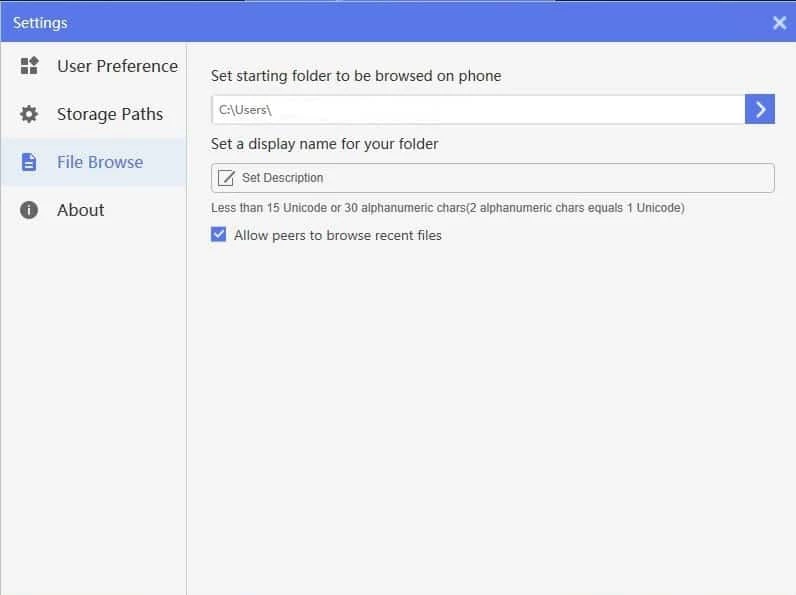Viewport: 796px width, 595px height.
Task: Click the File Browse document icon
Action: [x=29, y=162]
